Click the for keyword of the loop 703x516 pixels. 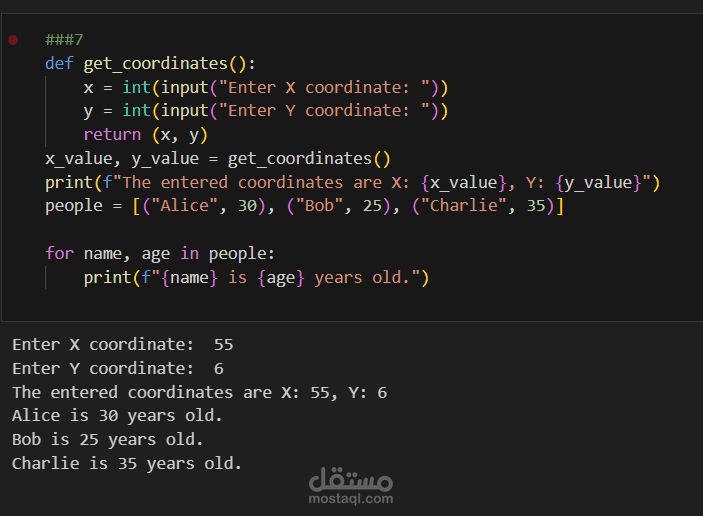59,253
